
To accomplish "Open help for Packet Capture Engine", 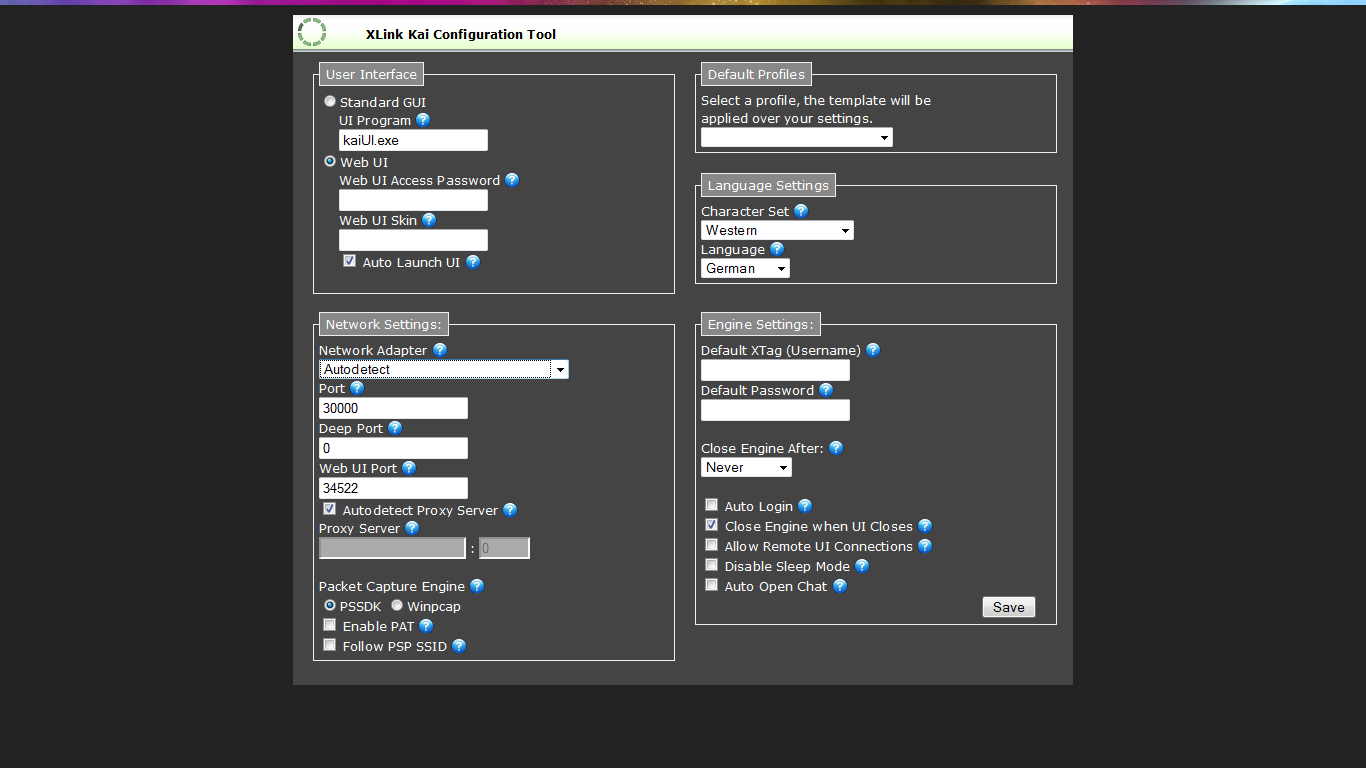I will [477, 586].
